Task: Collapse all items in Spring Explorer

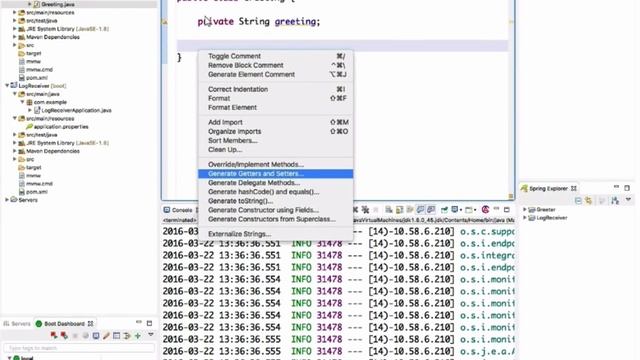Action: tap(578, 200)
